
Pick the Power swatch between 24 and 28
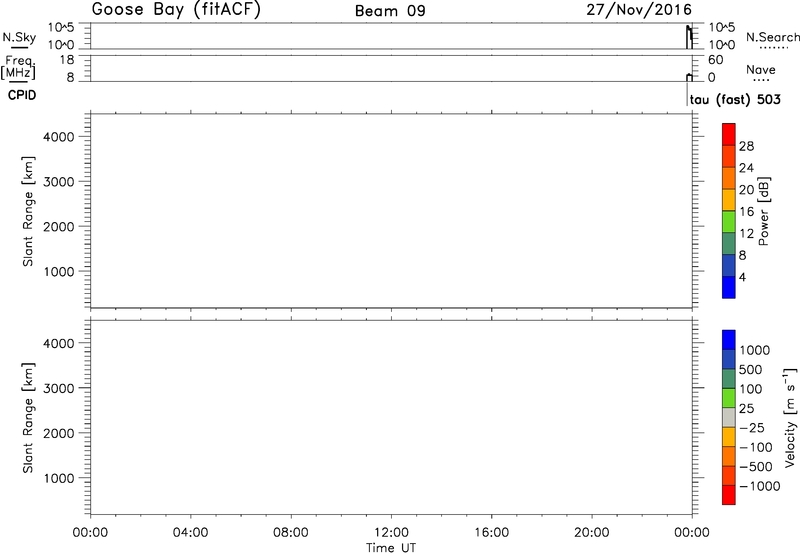(x=729, y=156)
